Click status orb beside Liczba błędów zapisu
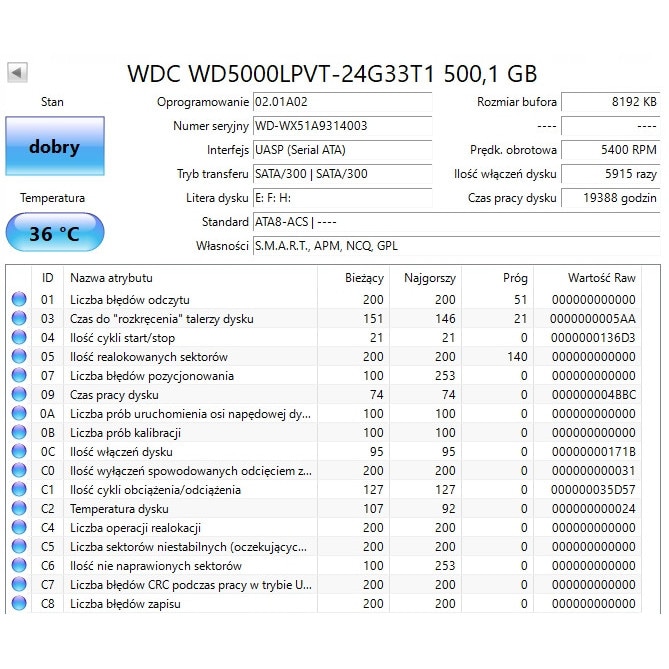The image size is (669, 669). pyautogui.click(x=19, y=604)
